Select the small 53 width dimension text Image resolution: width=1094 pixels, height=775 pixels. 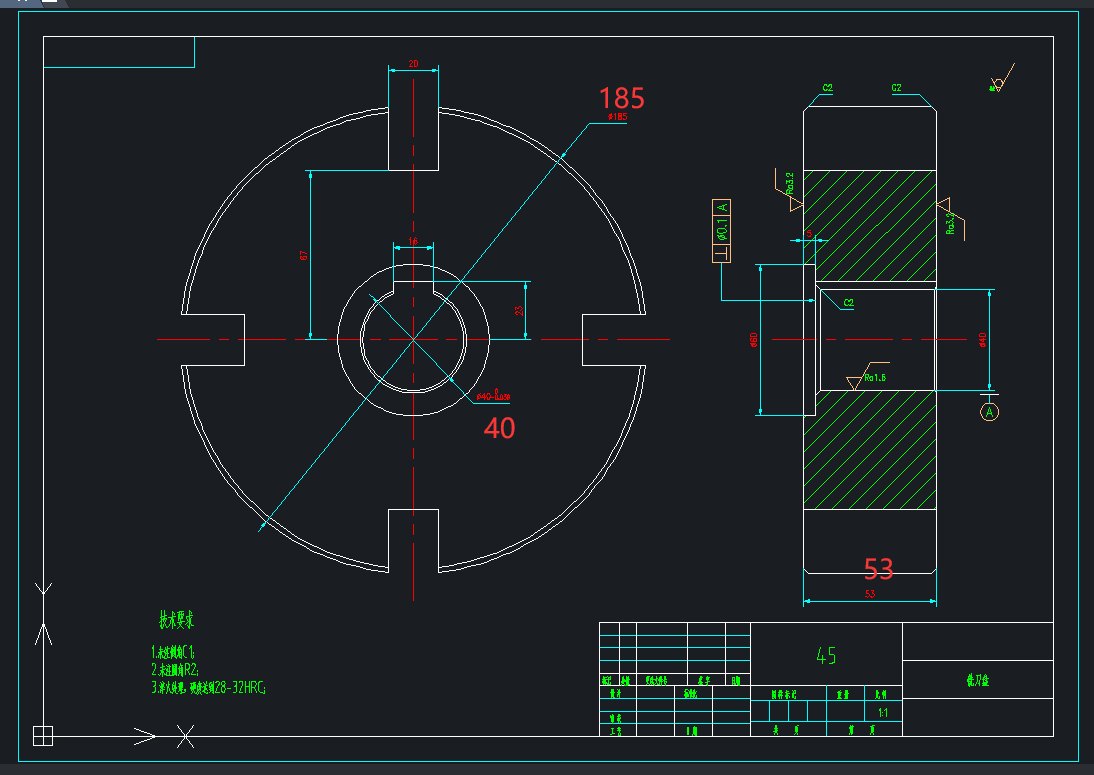(x=870, y=594)
